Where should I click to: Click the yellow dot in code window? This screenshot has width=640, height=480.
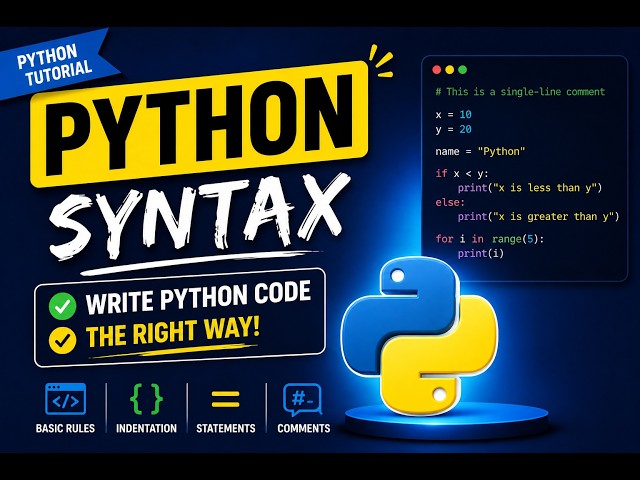pos(449,70)
